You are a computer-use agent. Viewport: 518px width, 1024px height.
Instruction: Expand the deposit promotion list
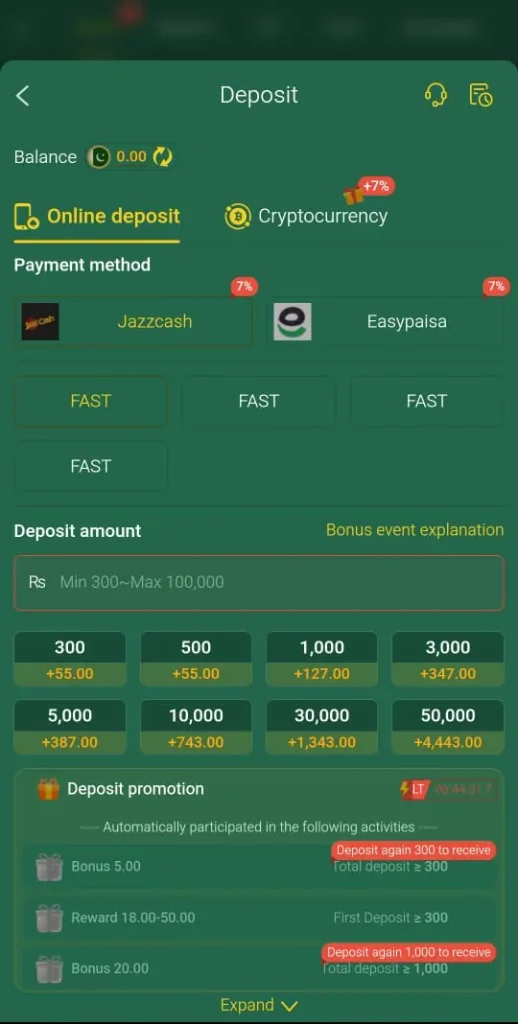click(259, 1005)
